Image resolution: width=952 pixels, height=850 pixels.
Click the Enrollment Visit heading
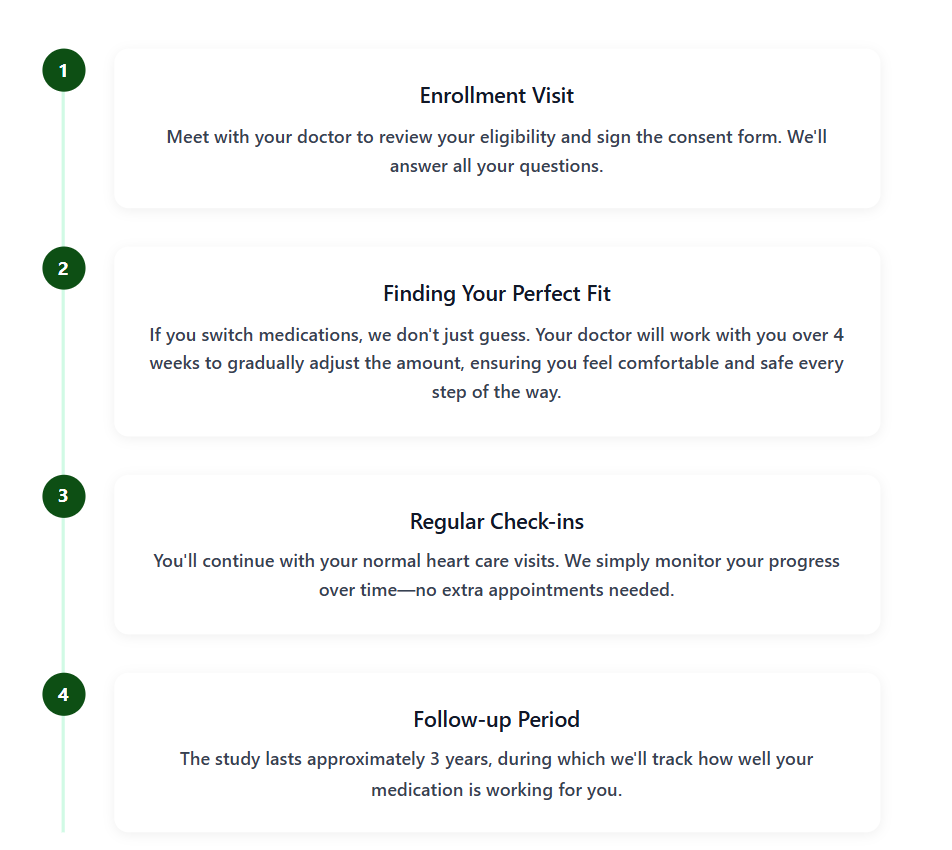497,96
